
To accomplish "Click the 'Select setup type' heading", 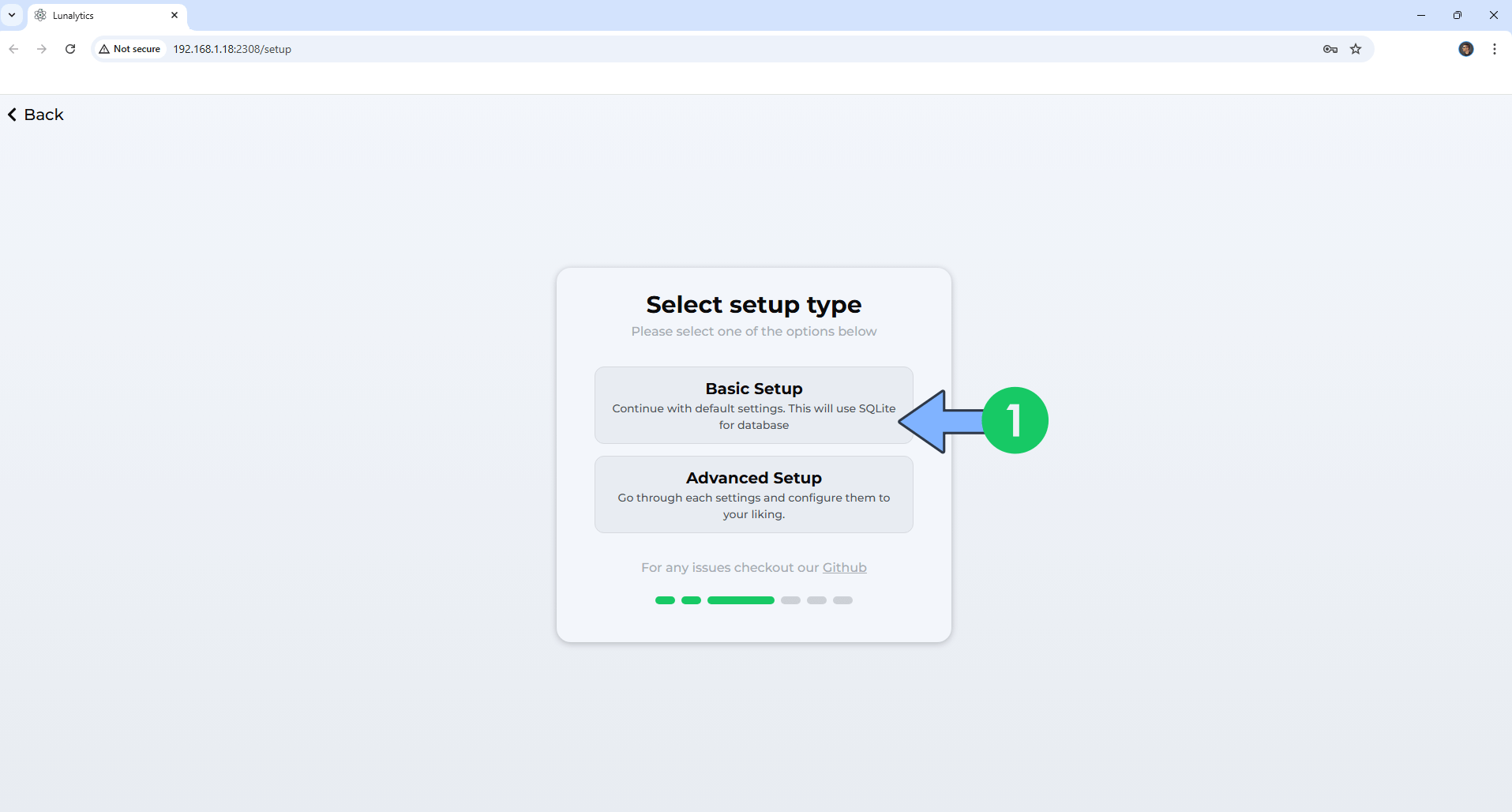I will click(753, 304).
